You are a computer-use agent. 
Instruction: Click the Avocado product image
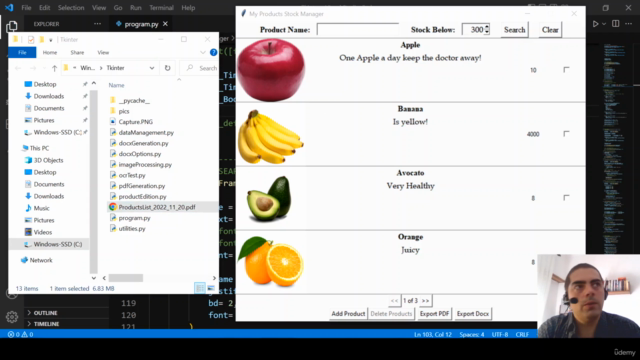tap(270, 199)
